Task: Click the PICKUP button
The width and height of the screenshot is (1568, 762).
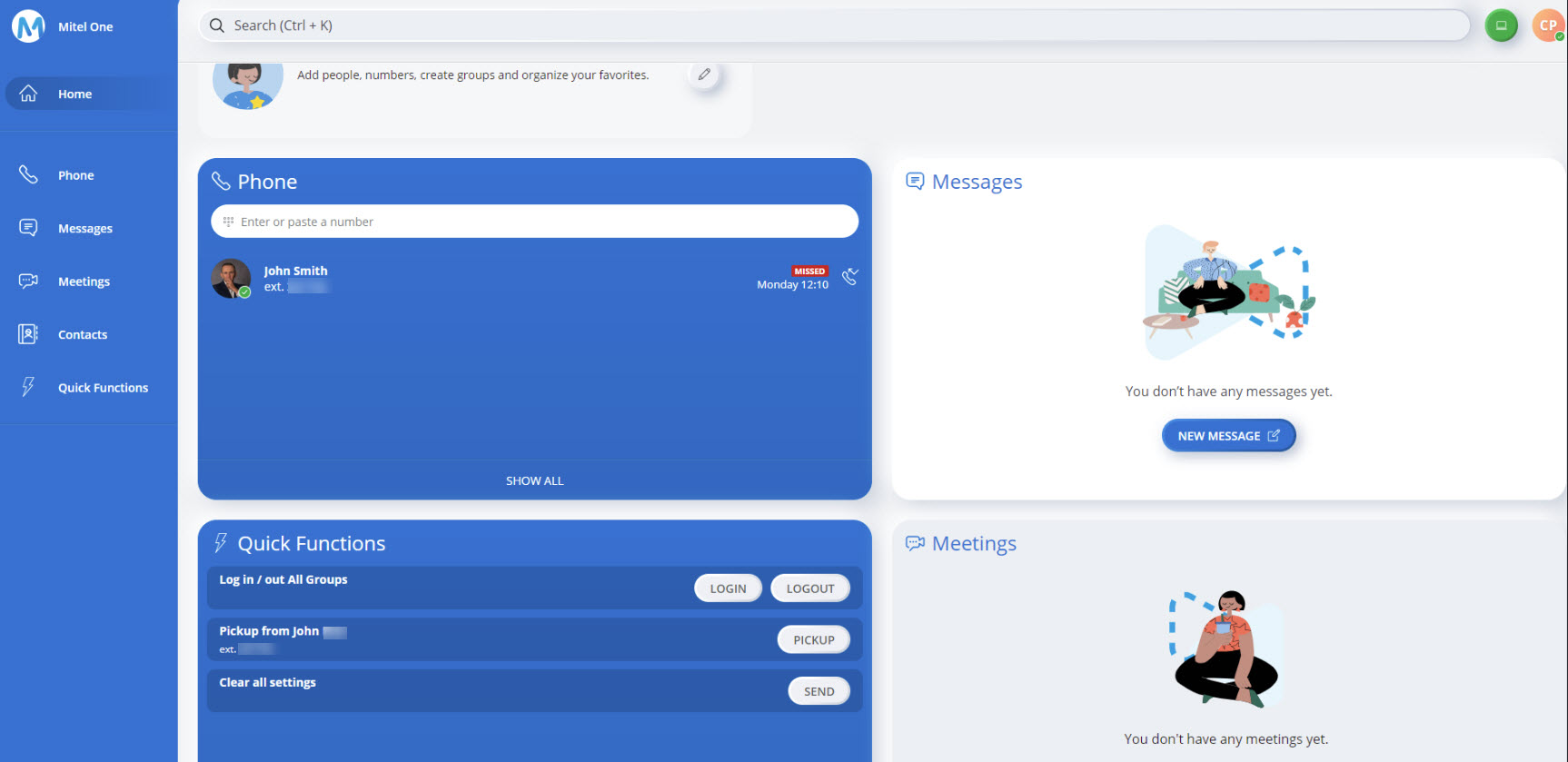Action: point(813,639)
